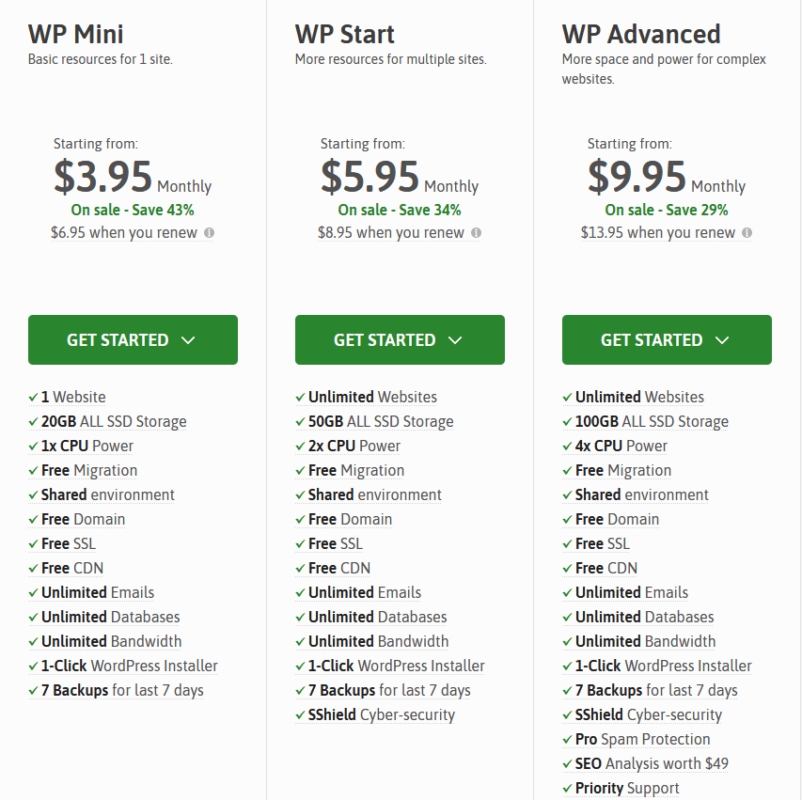Screen dimensions: 802x800
Task: Click 7 Backups for last 7 days in WP Mini
Action: pyautogui.click(x=122, y=690)
